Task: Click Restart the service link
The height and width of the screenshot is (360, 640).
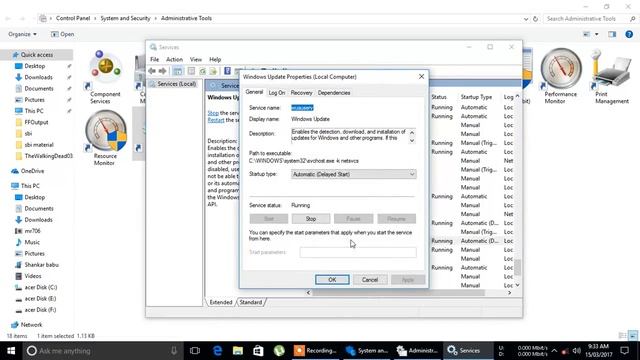Action: 216,120
